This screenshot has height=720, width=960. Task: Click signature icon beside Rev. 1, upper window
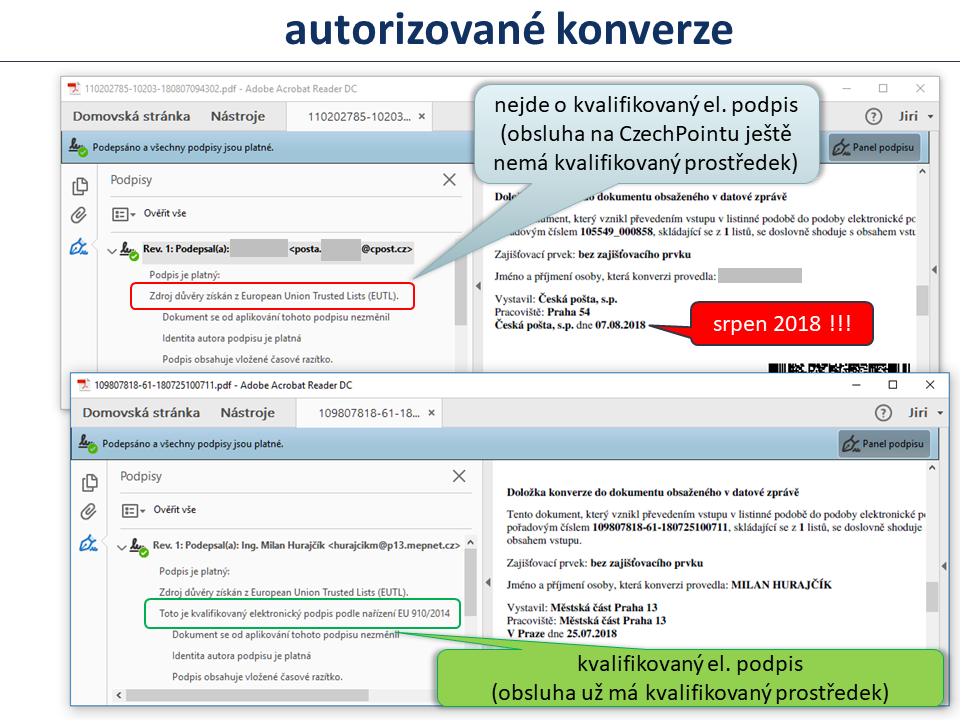click(x=129, y=250)
